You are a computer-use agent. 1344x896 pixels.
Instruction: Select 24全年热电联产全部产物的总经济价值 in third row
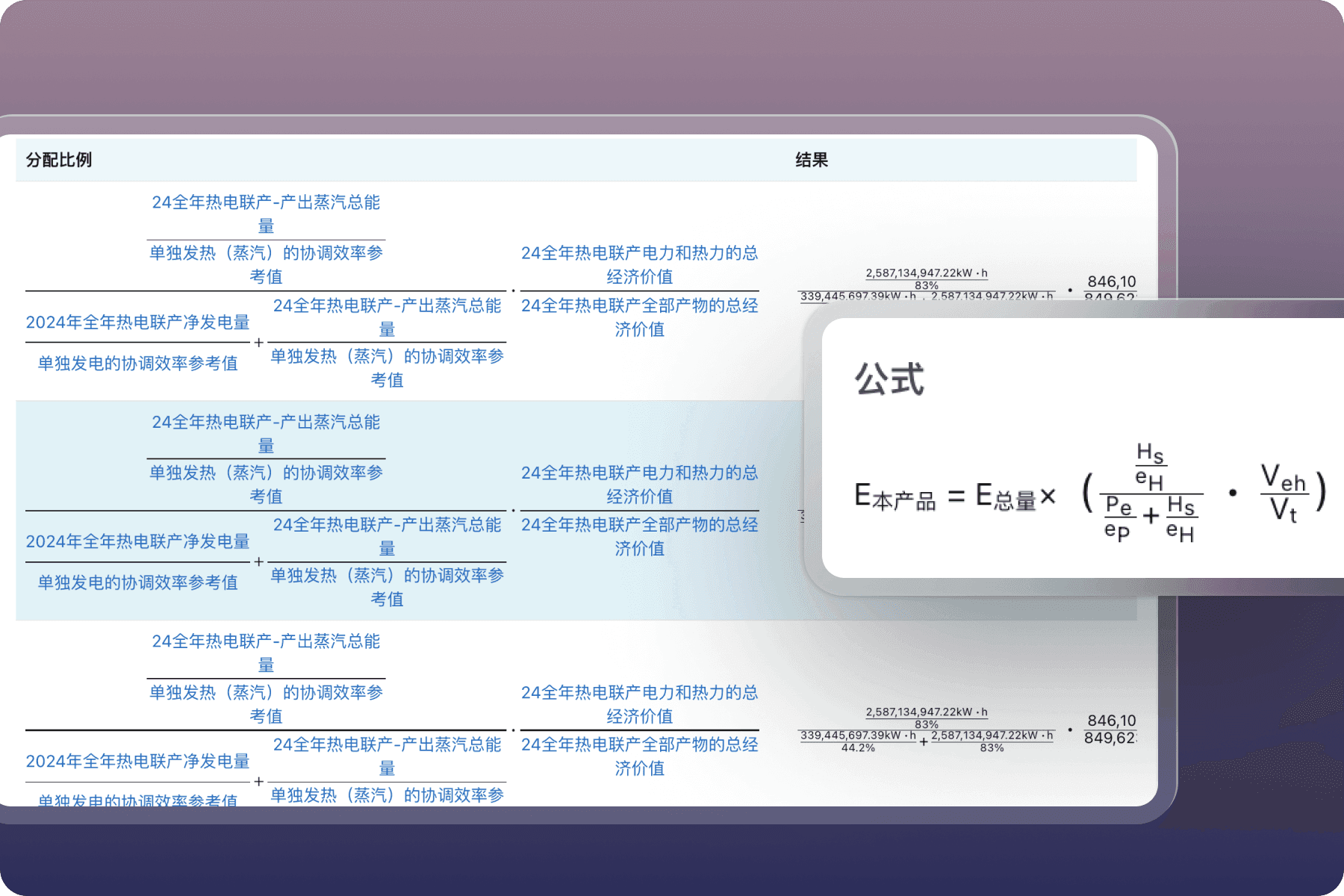pyautogui.click(x=639, y=756)
